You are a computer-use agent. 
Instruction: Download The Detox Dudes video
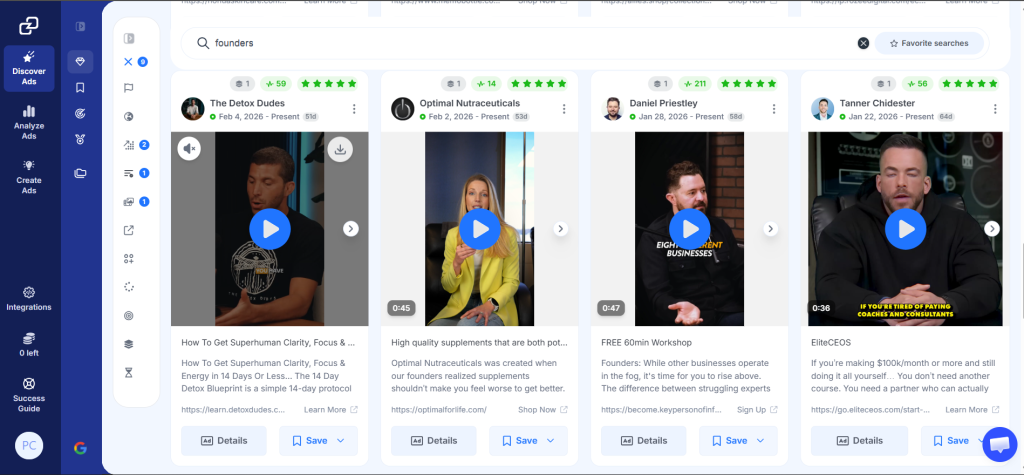click(340, 149)
